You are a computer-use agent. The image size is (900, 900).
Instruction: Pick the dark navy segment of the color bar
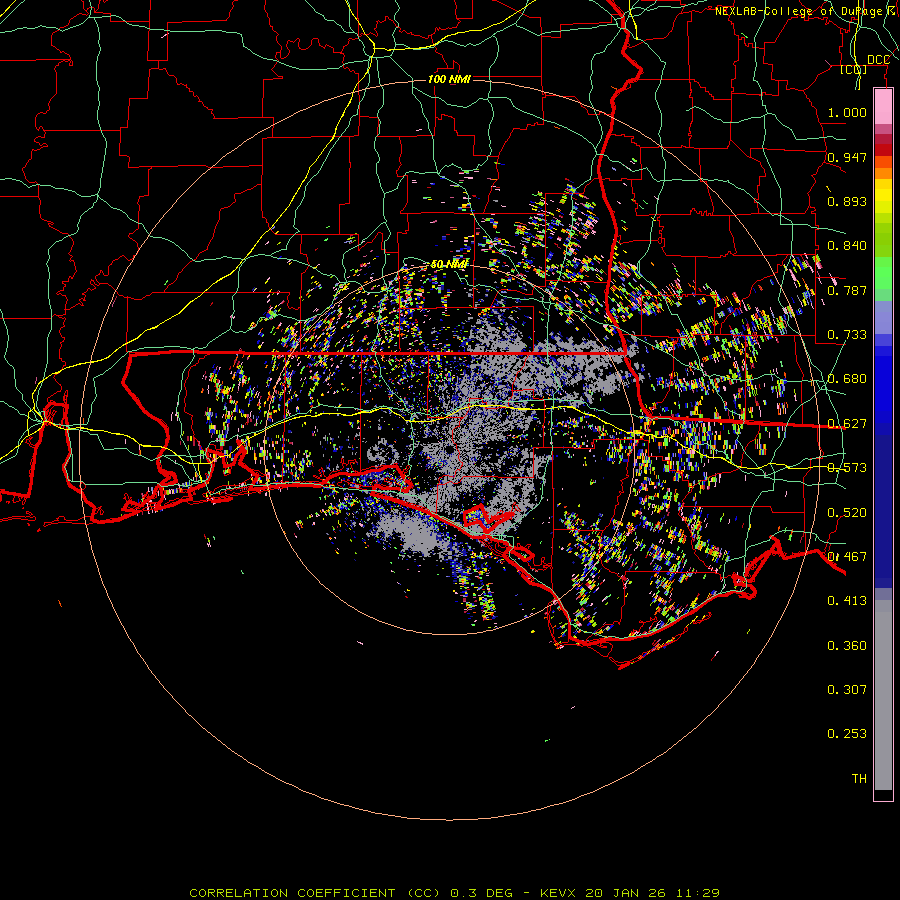coord(883,511)
